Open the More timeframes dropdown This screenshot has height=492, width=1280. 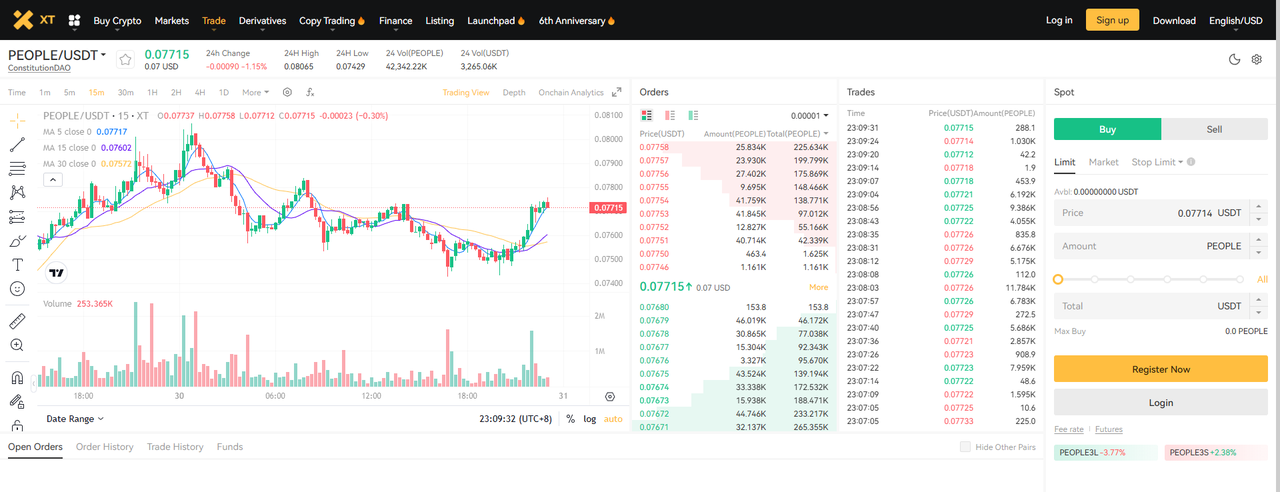pos(255,92)
